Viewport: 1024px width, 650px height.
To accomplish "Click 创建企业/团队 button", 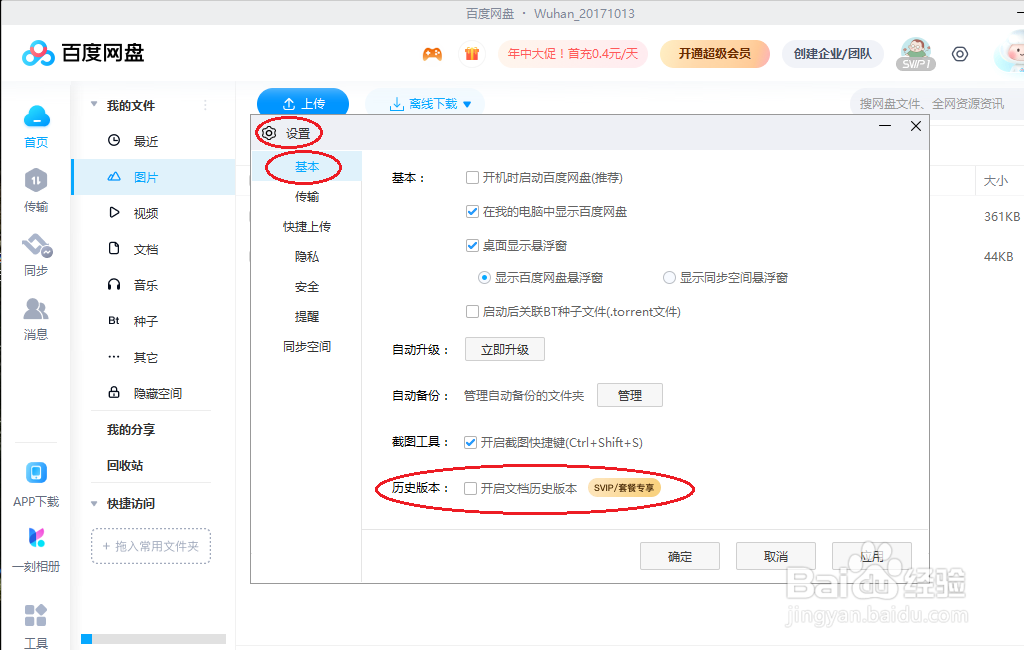I will pos(833,54).
